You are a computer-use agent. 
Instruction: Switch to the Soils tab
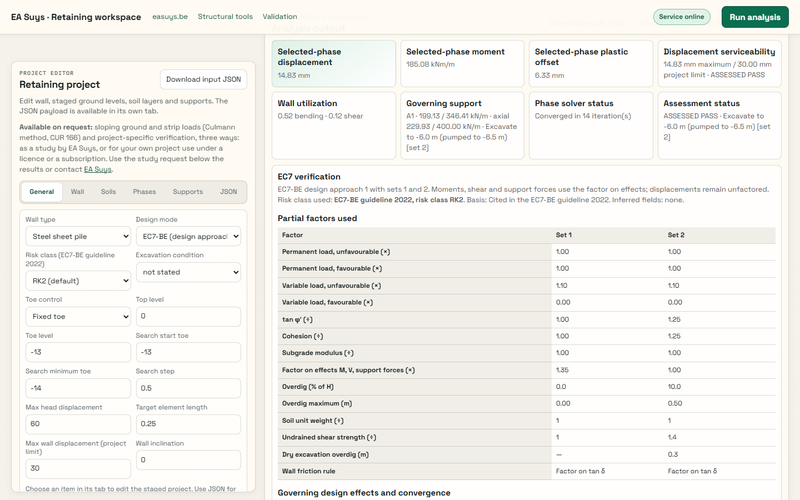[x=108, y=192]
